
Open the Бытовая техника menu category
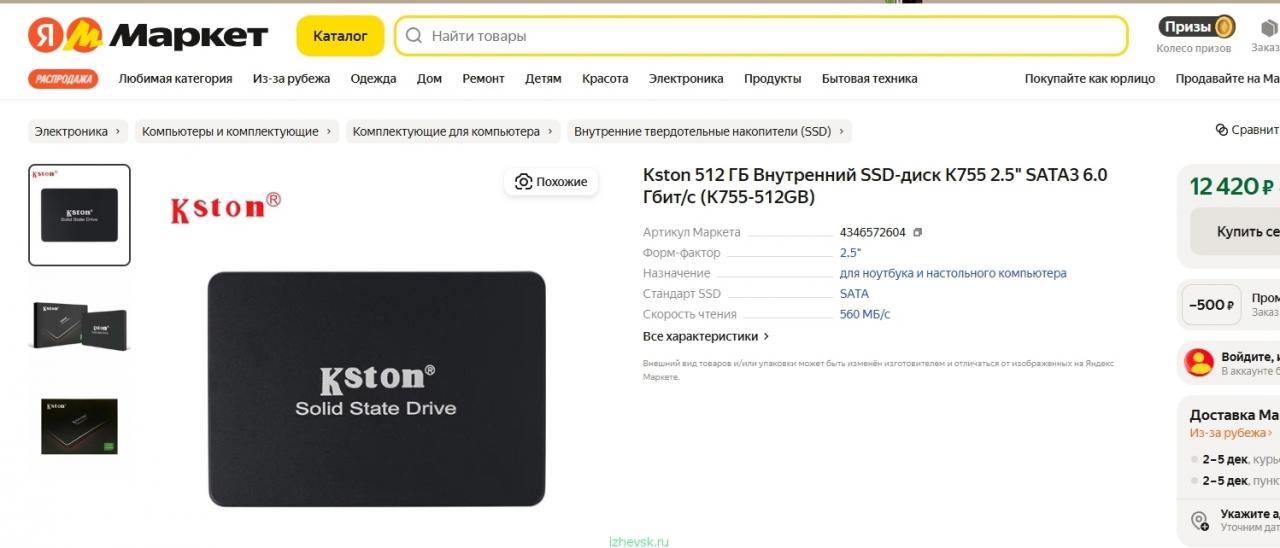click(869, 79)
